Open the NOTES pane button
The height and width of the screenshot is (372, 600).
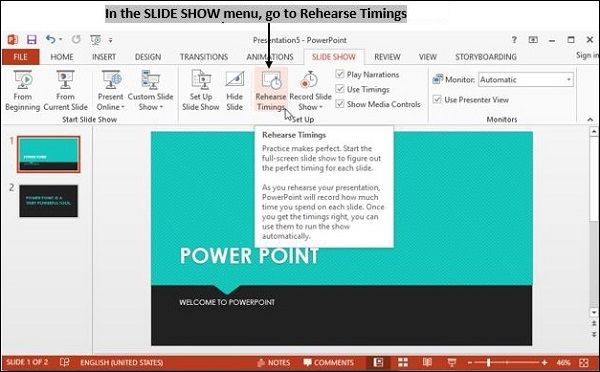[274, 362]
